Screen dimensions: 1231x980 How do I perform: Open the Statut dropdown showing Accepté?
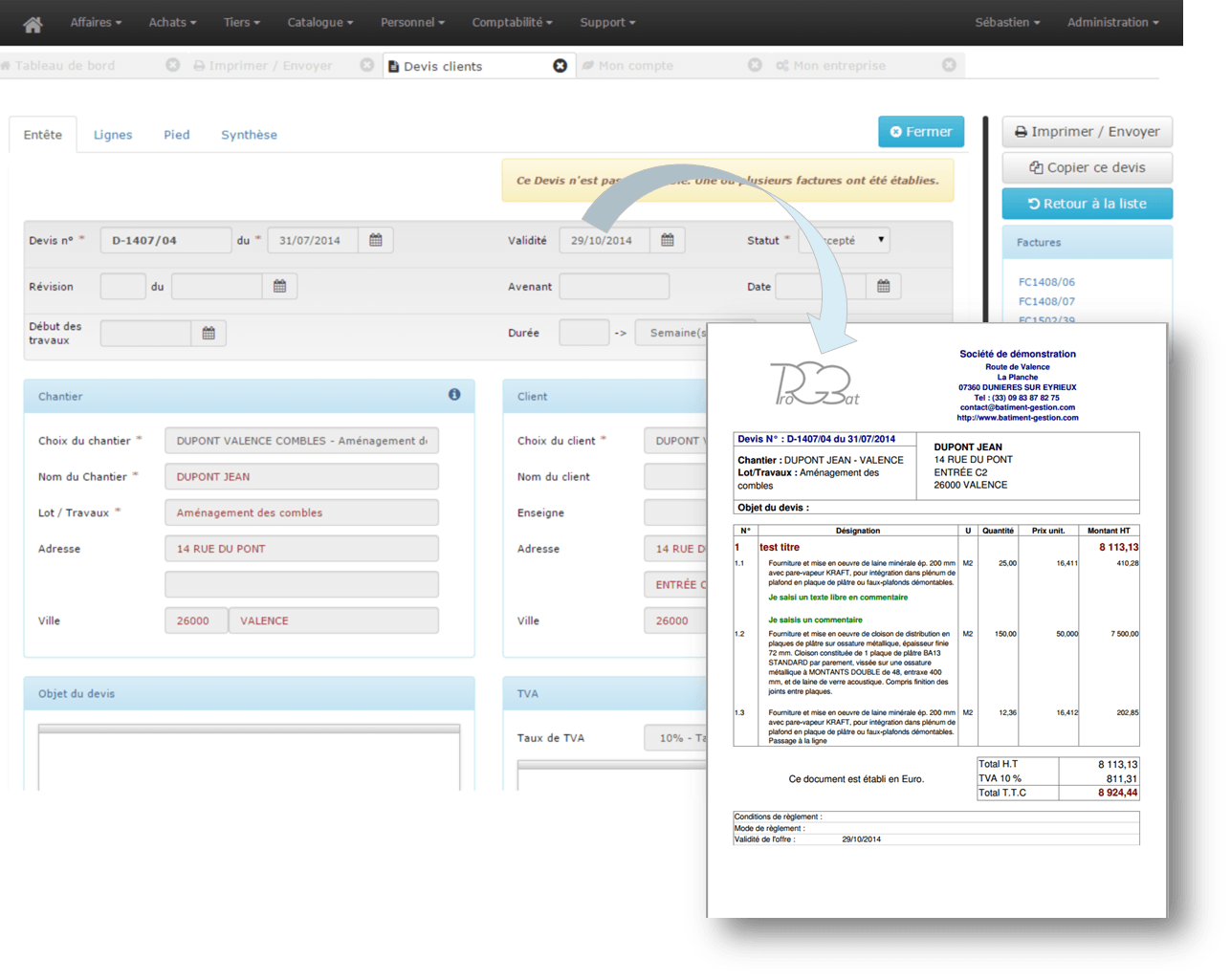coord(842,240)
